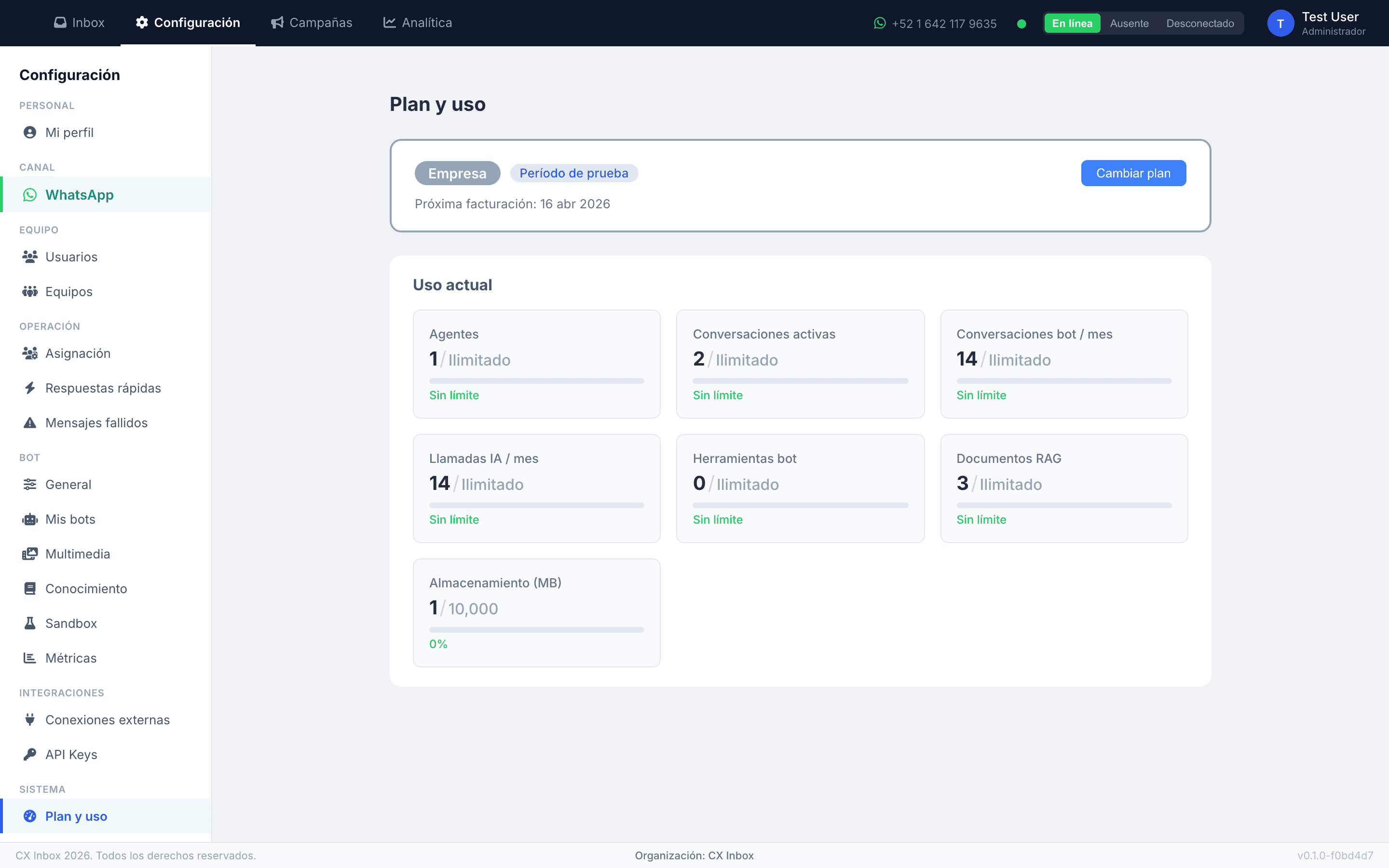Click the Test User avatar circle
The image size is (1389, 868).
click(1280, 24)
